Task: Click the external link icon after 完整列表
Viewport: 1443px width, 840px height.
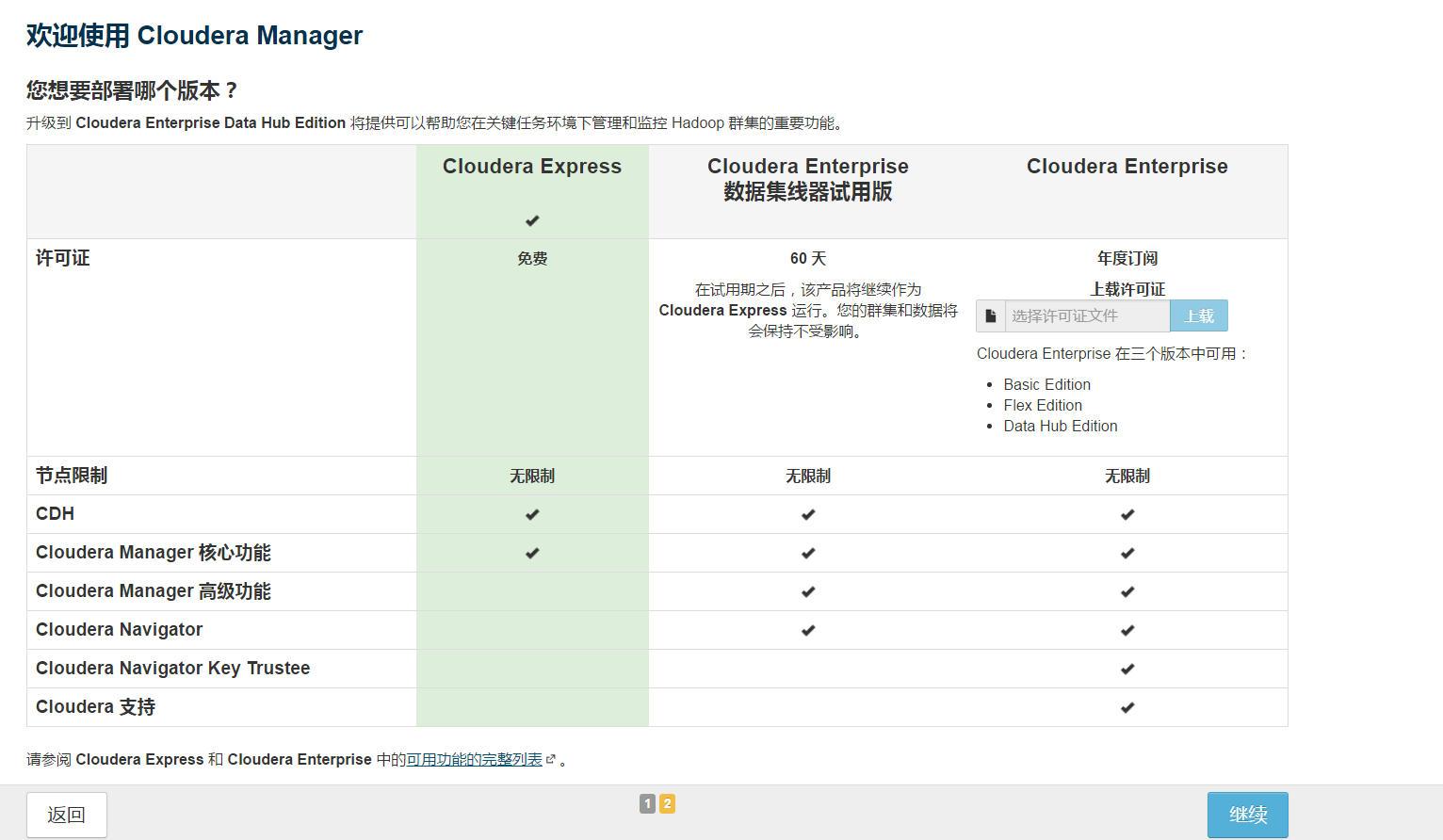Action: click(551, 759)
